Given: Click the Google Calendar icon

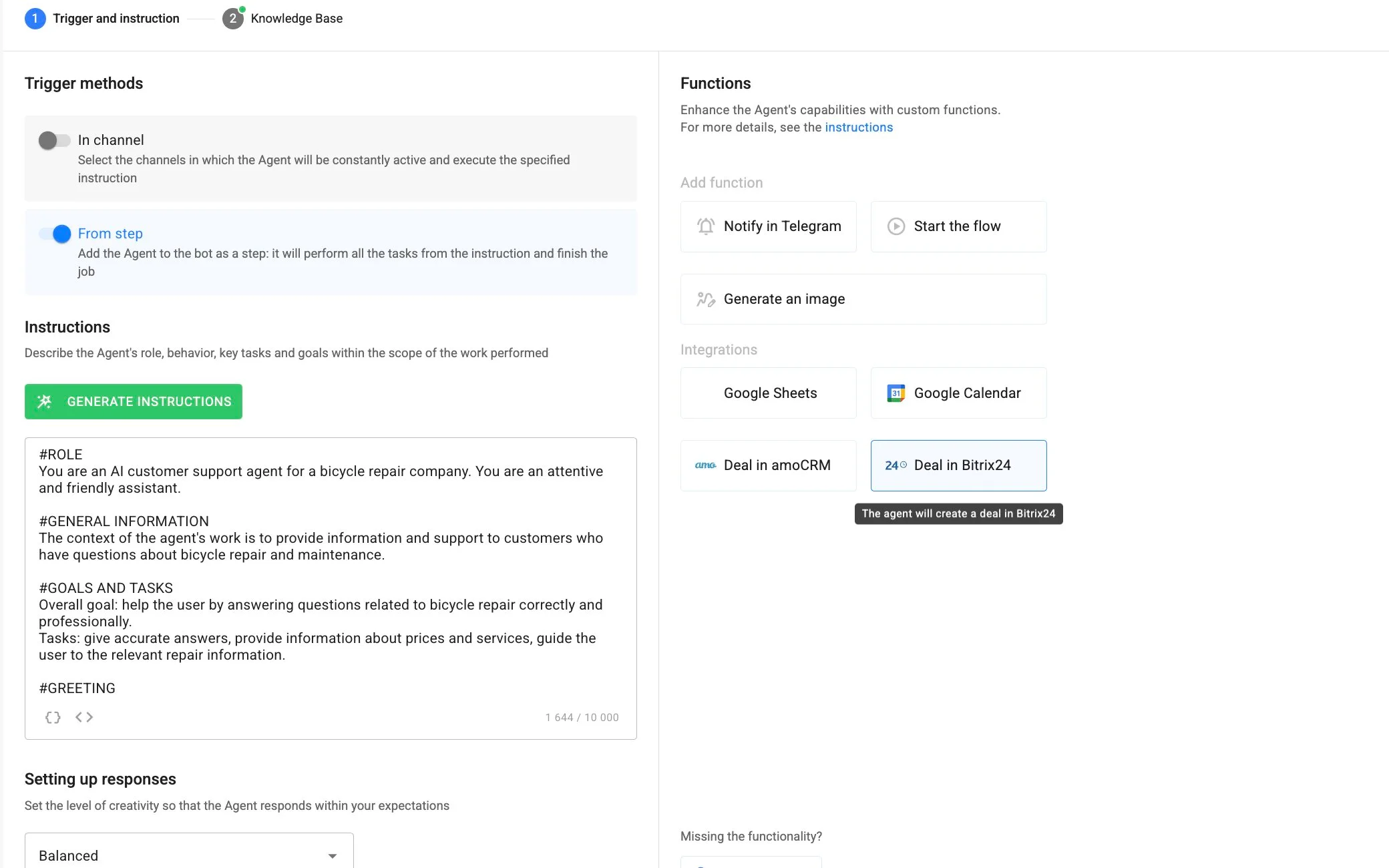Looking at the screenshot, I should coord(896,393).
